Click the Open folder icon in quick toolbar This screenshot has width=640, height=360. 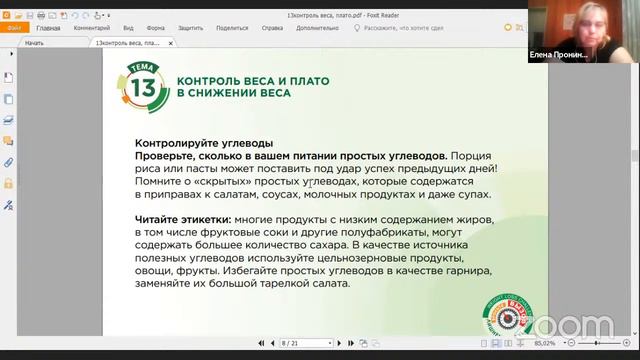click(18, 16)
